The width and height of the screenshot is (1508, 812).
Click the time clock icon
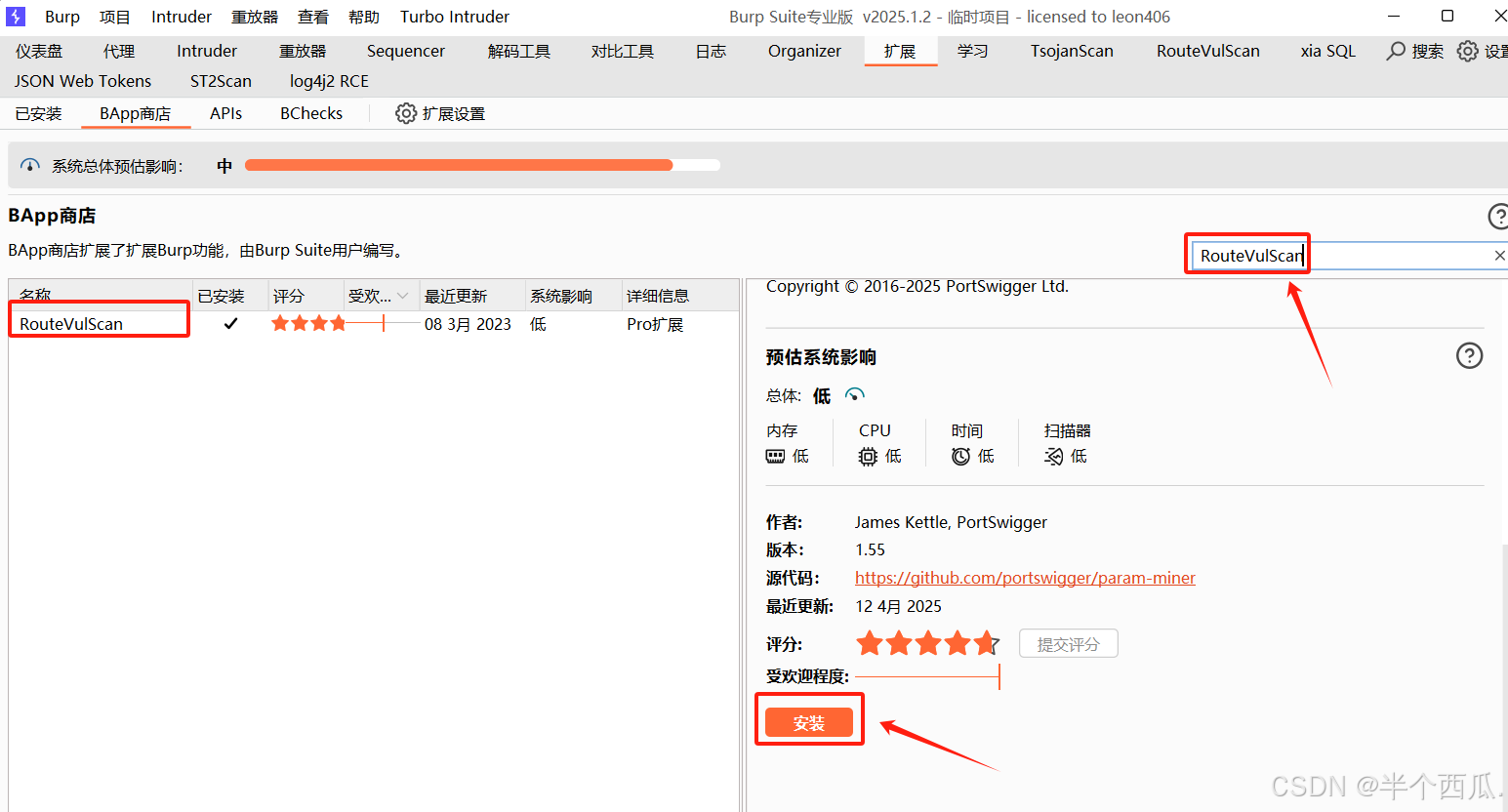tap(960, 456)
